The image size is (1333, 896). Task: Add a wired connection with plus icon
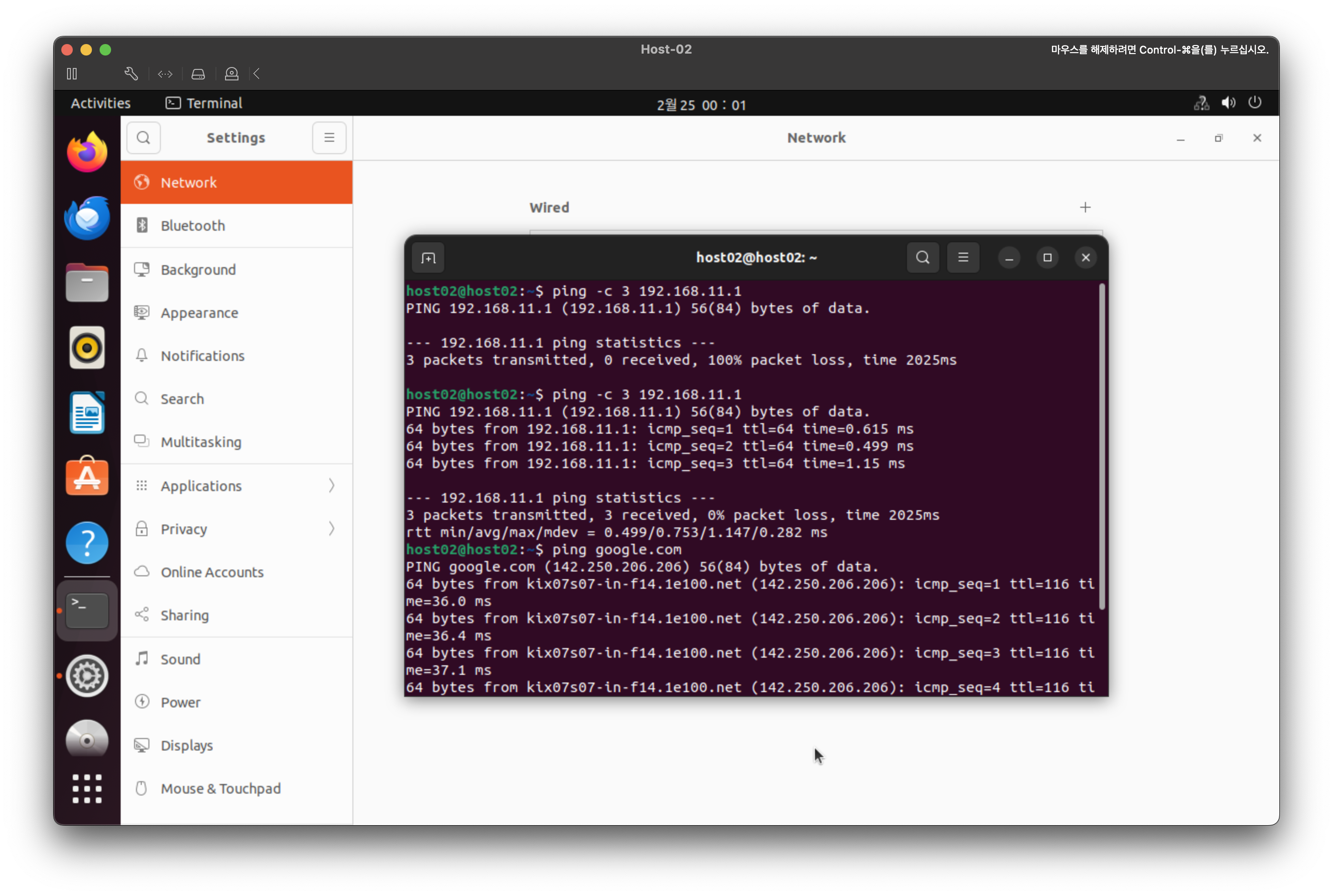tap(1085, 207)
